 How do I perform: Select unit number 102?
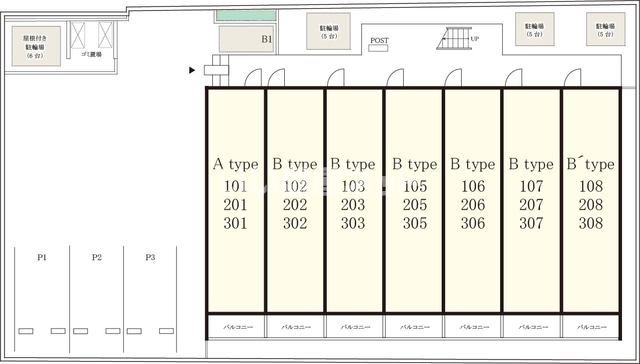click(x=295, y=186)
